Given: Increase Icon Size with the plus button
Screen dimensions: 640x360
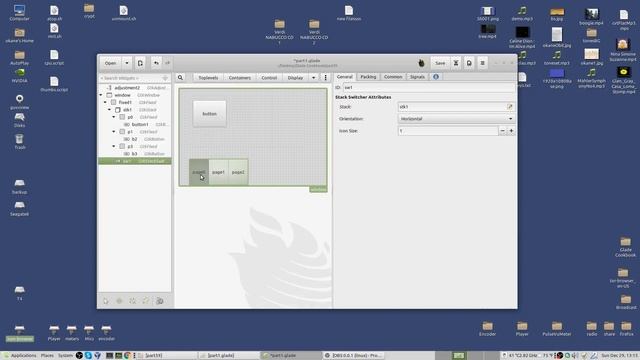Looking at the screenshot, I should pos(511,131).
